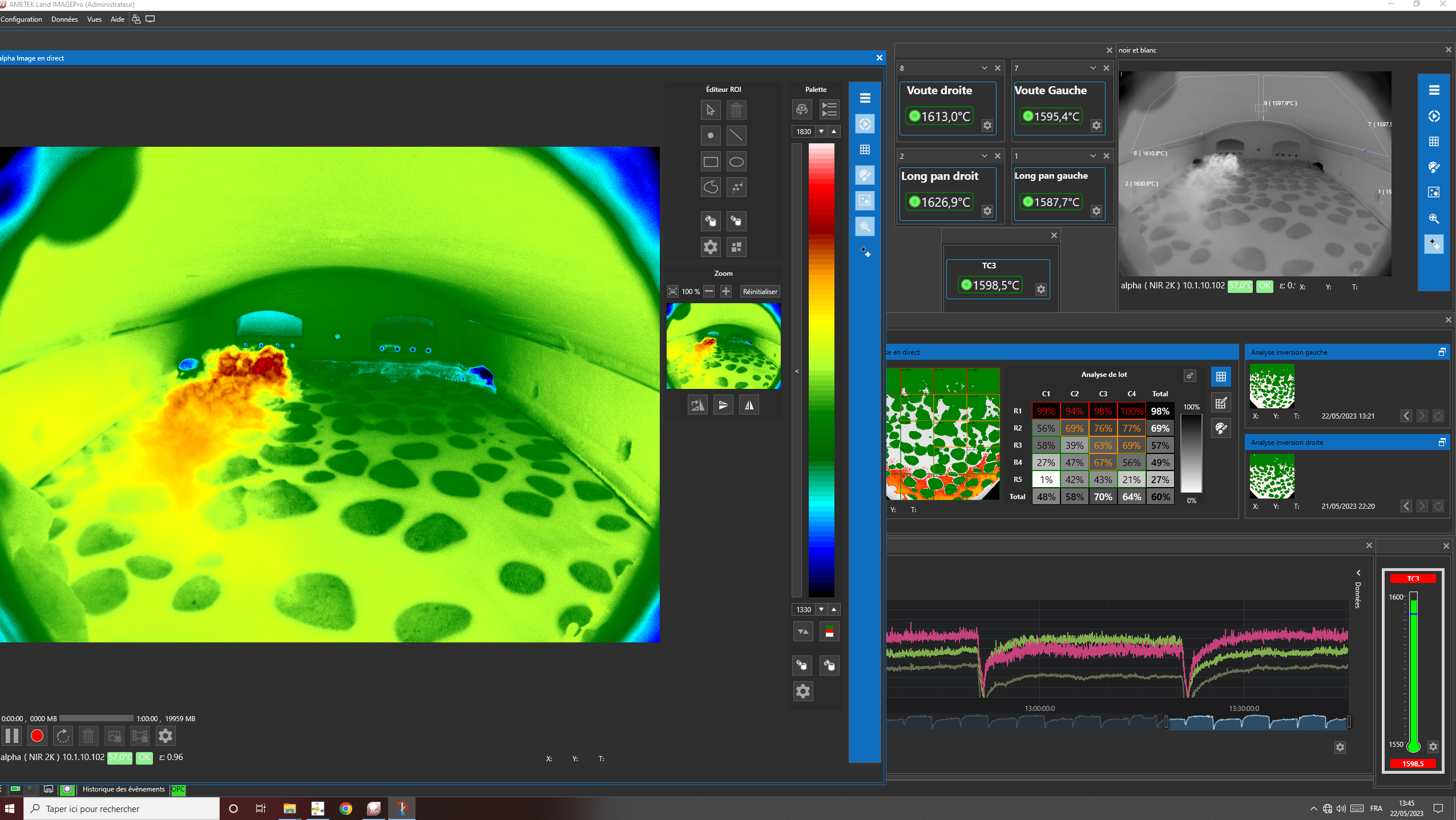Image resolution: width=1456 pixels, height=820 pixels.
Task: Open the Configuration menu
Action: pyautogui.click(x=21, y=19)
